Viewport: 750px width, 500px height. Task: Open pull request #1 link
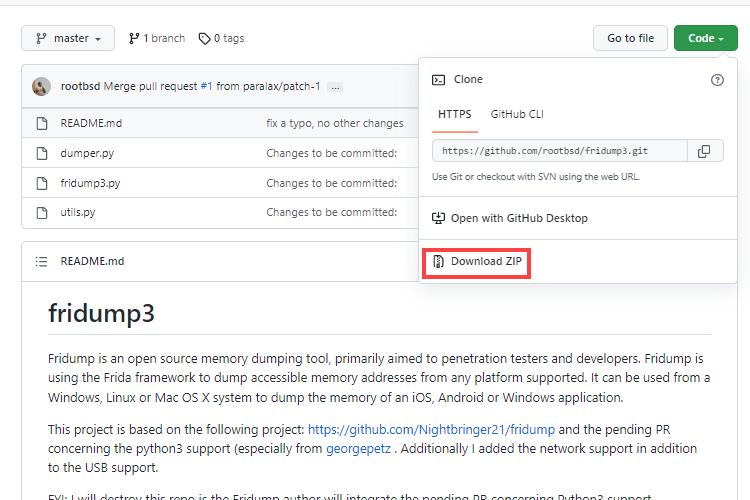(206, 86)
